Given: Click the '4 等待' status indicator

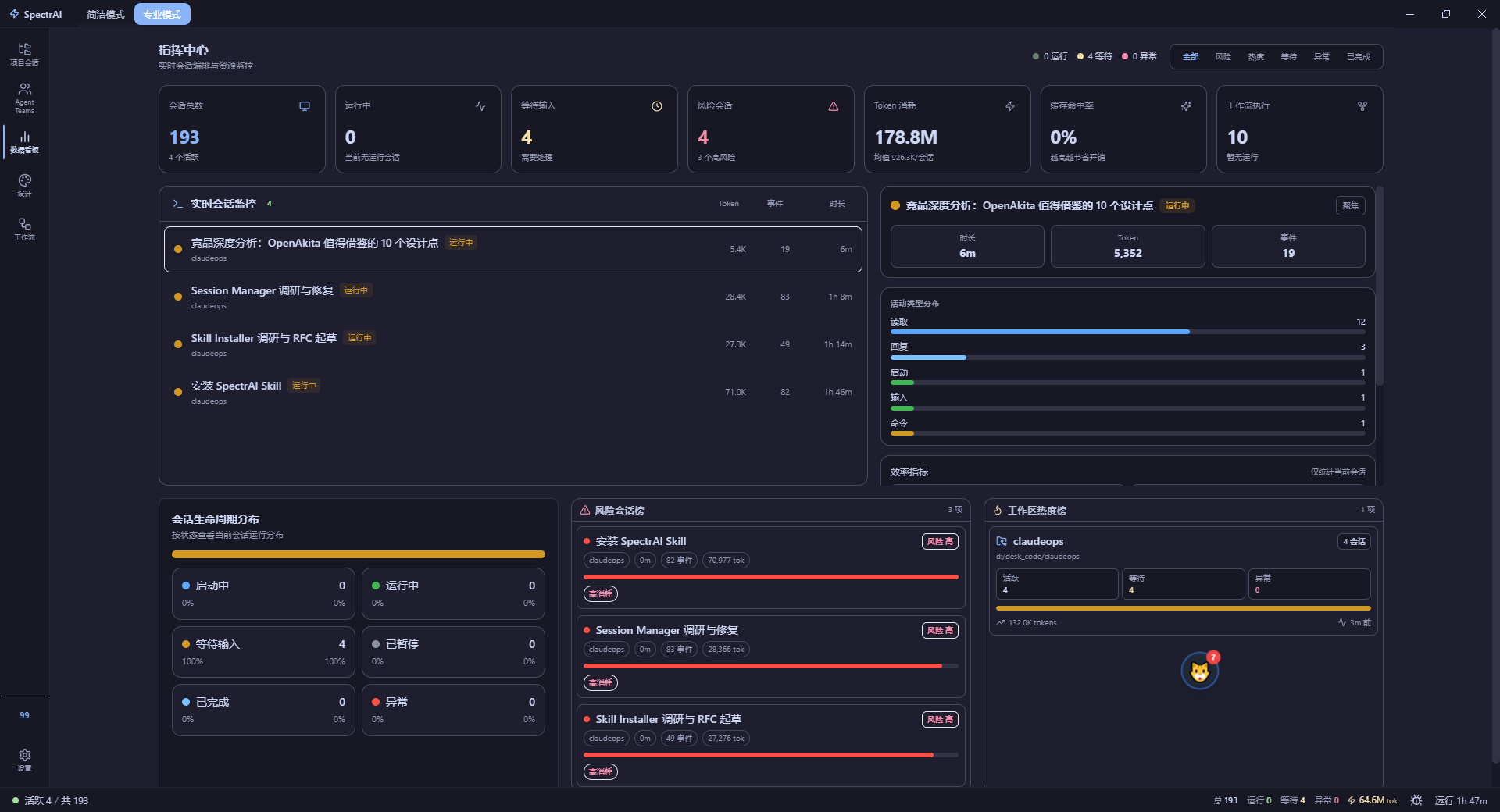Looking at the screenshot, I should tap(1095, 56).
